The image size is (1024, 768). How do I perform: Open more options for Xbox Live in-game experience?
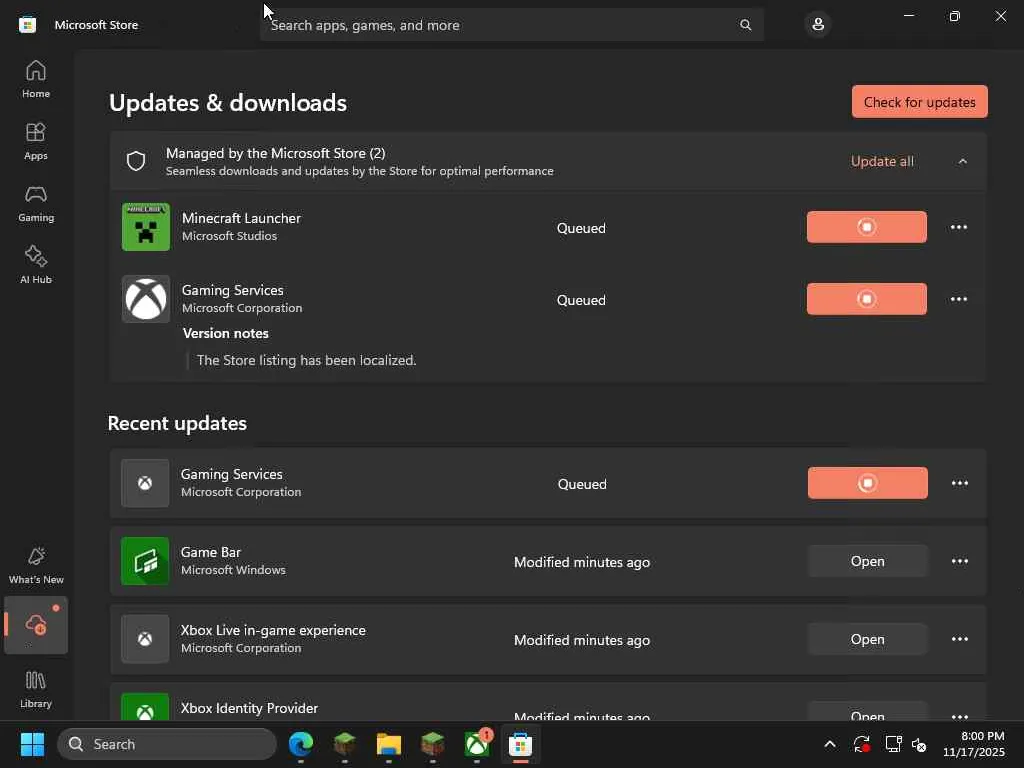point(959,639)
